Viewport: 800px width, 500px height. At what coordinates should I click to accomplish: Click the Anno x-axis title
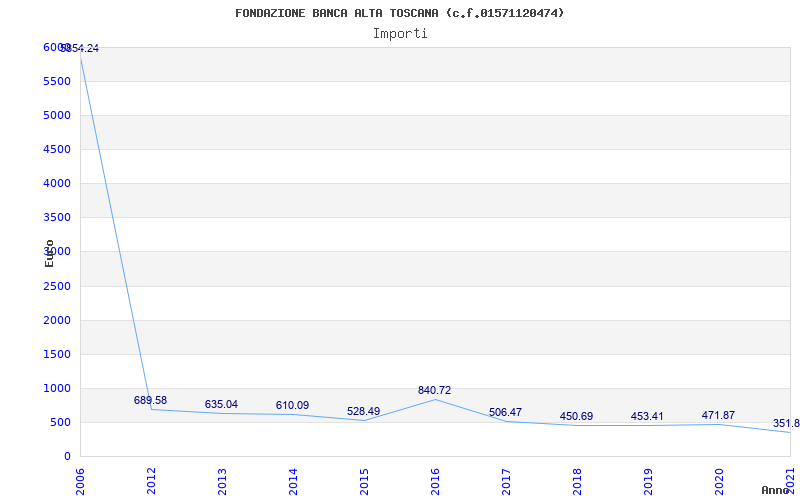click(x=776, y=490)
